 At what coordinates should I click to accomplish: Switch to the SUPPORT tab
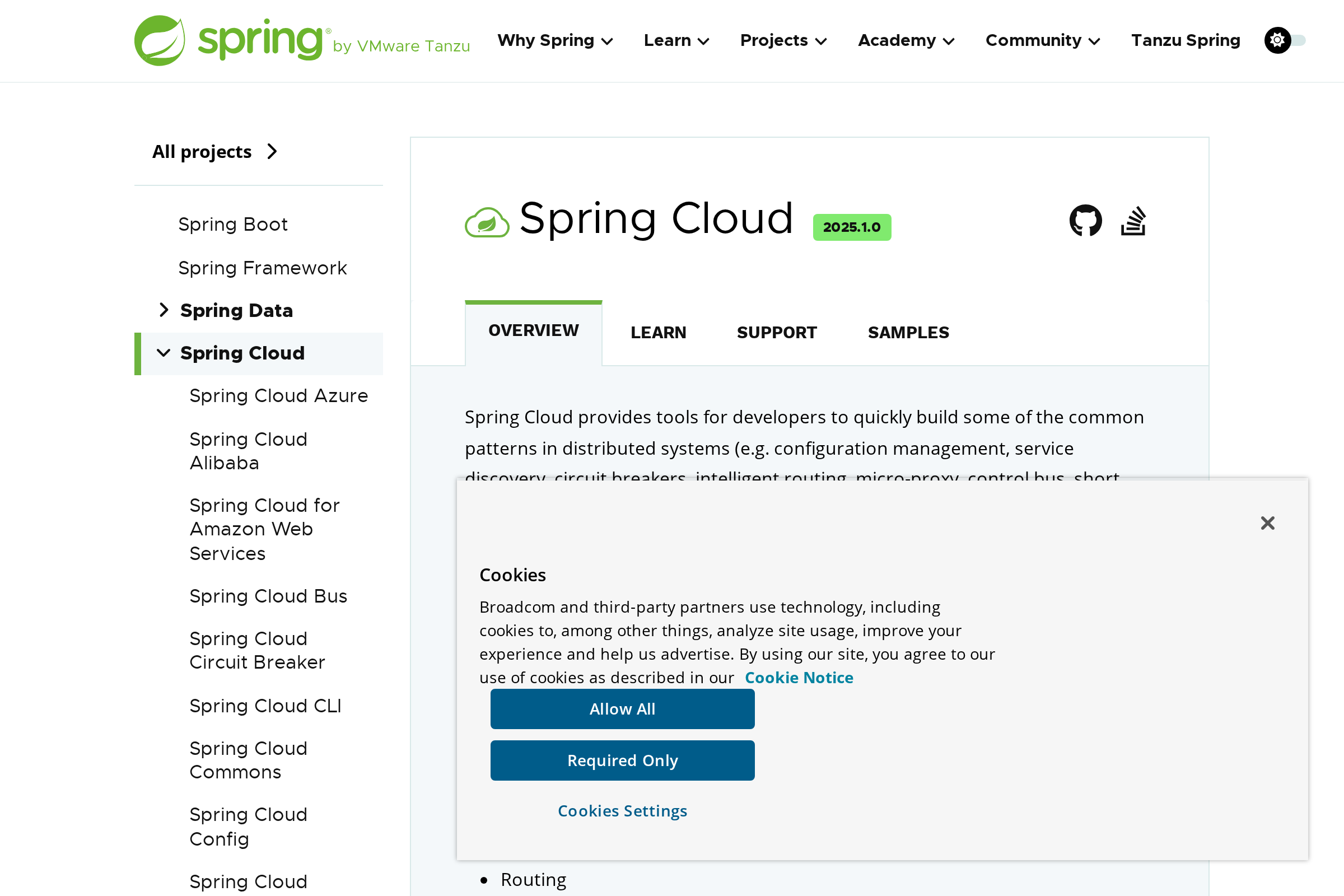777,332
